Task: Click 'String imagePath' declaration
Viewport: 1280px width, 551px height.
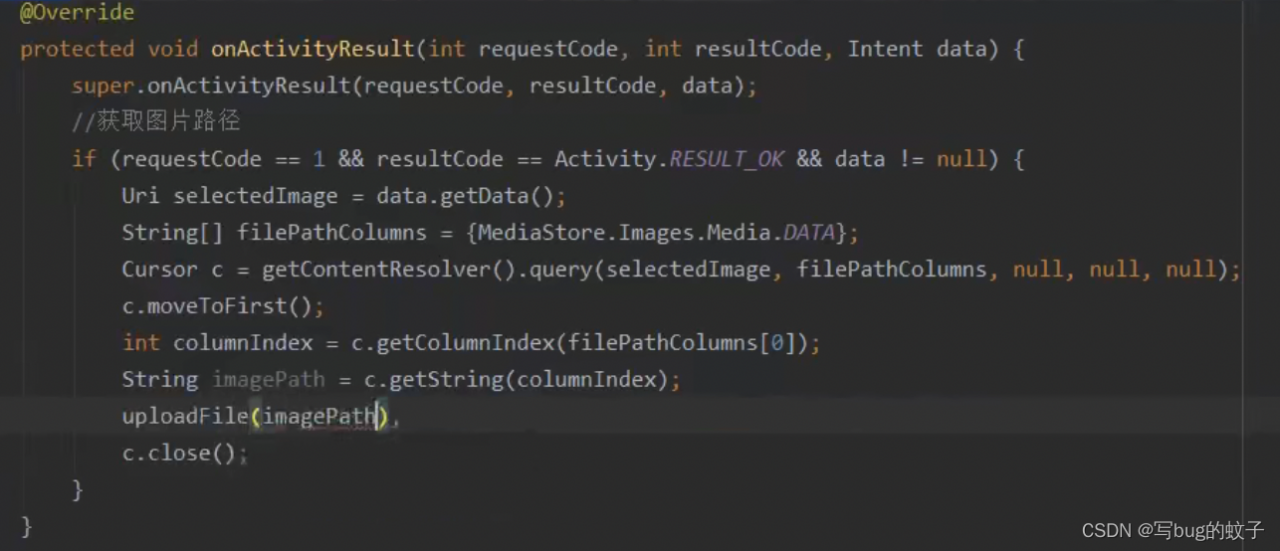Action: point(224,380)
